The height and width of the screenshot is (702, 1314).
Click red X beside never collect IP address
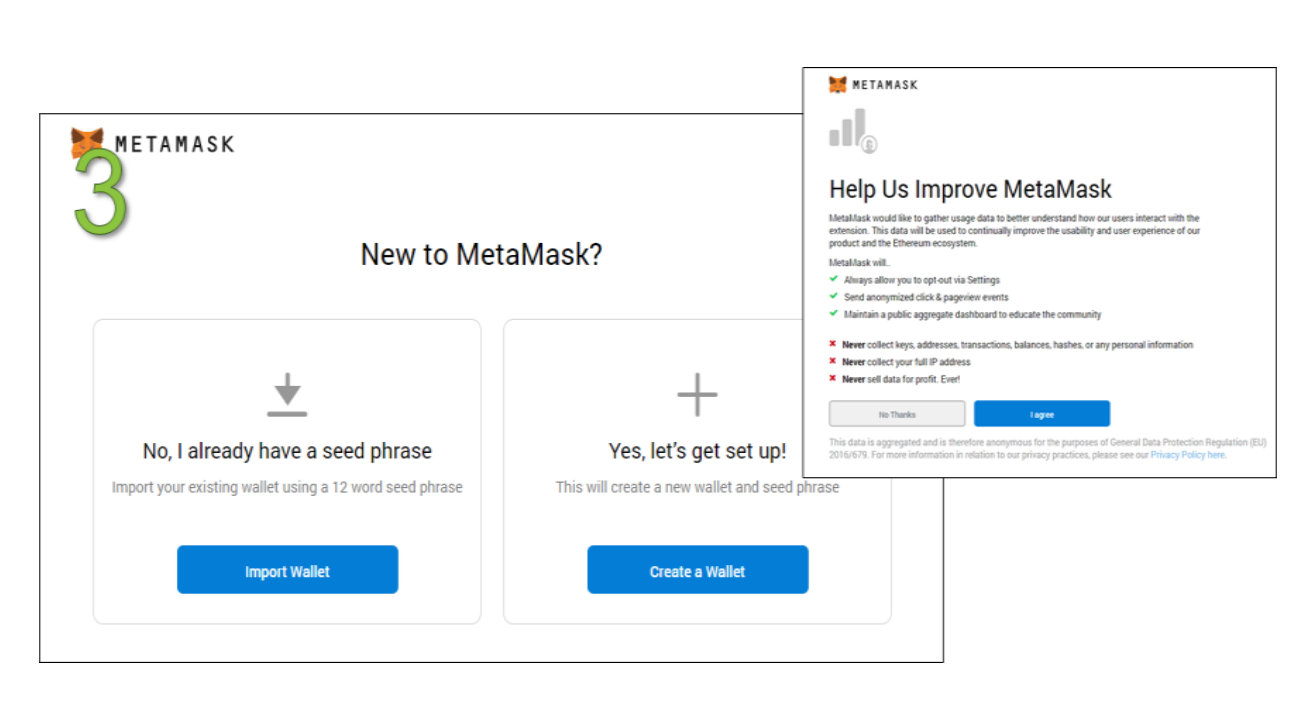833,362
